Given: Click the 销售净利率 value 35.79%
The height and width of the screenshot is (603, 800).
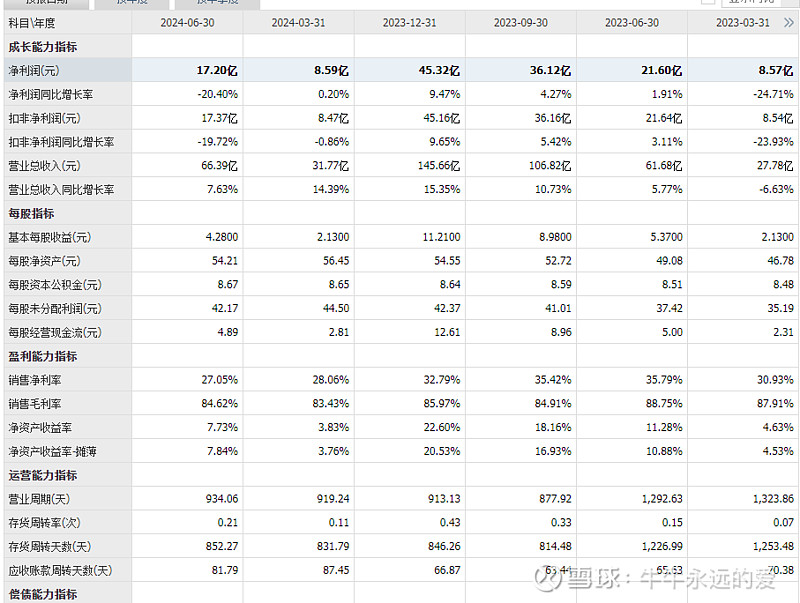Looking at the screenshot, I should point(664,380).
